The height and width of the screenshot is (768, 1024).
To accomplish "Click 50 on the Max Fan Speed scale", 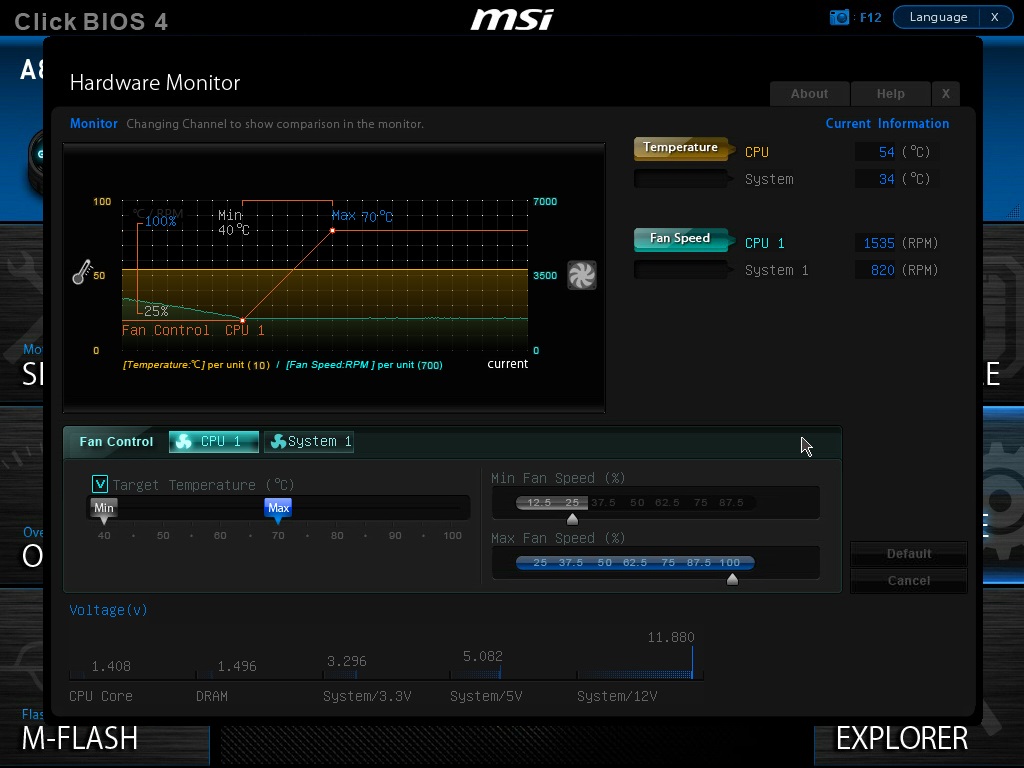I will [x=604, y=562].
